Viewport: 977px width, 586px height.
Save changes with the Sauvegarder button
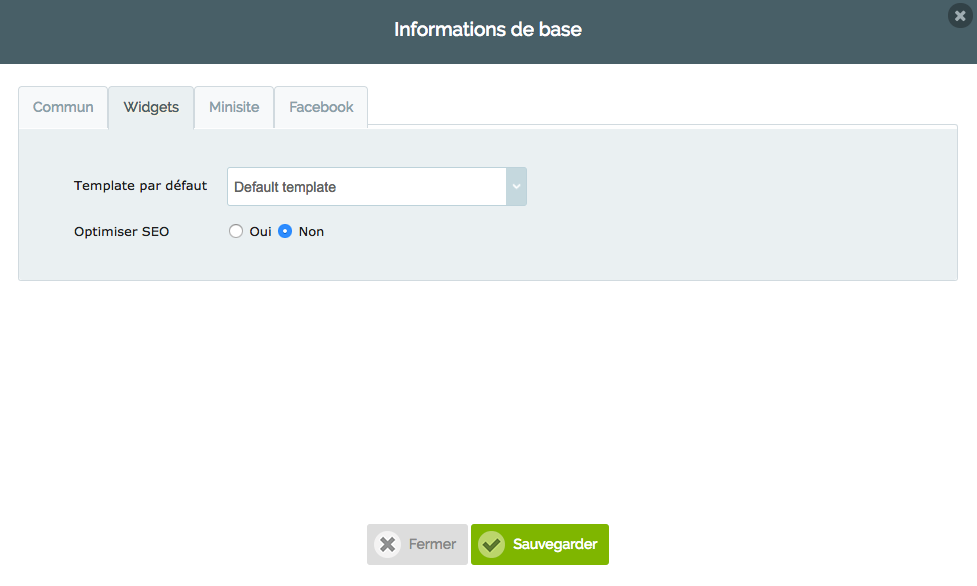pyautogui.click(x=540, y=544)
